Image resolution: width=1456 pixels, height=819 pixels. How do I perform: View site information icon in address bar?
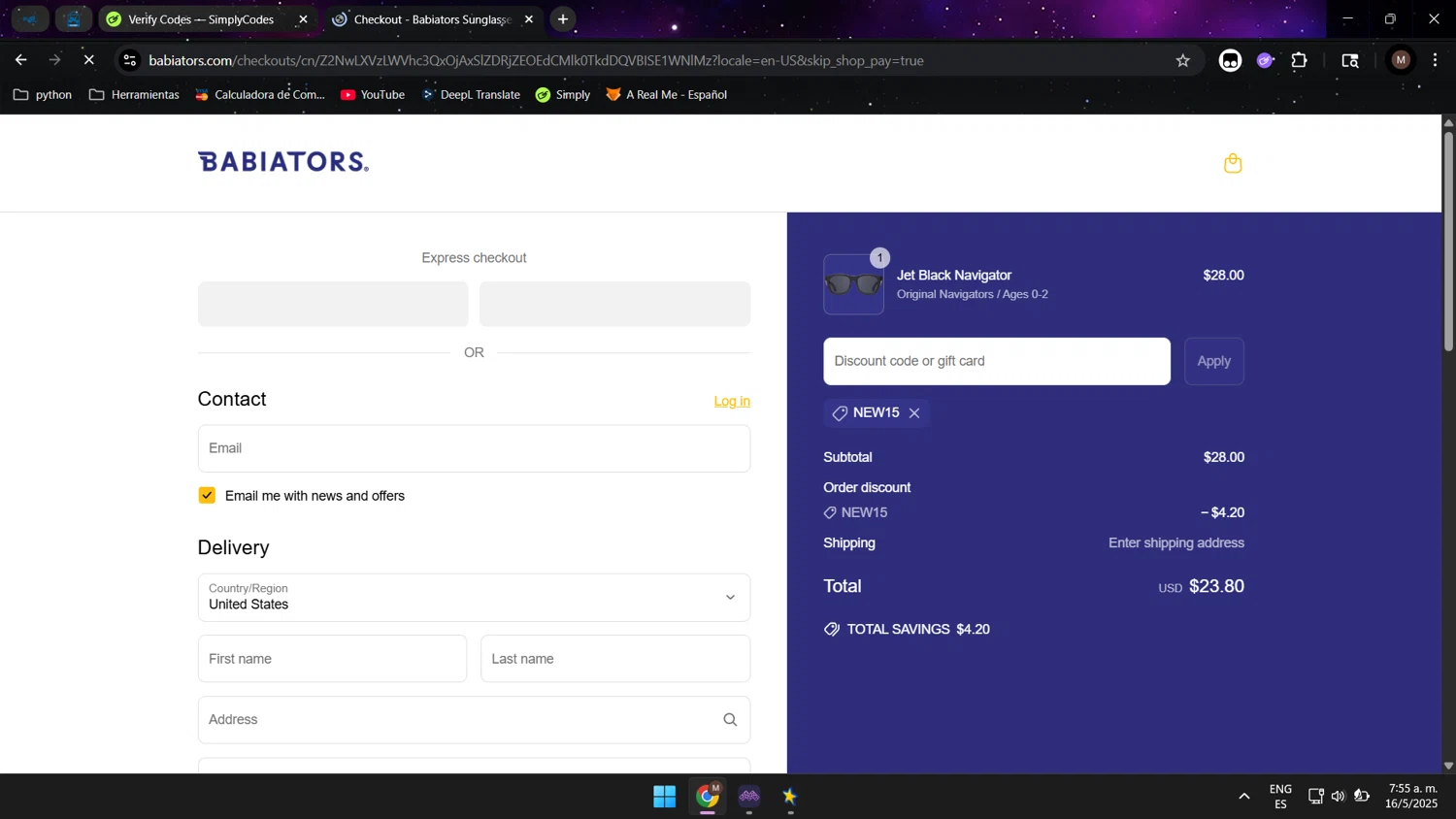[x=130, y=60]
